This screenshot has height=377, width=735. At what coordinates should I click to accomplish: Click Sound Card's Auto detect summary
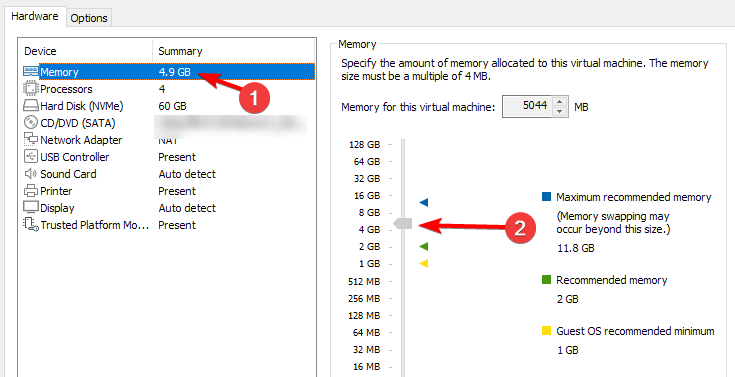point(187,174)
